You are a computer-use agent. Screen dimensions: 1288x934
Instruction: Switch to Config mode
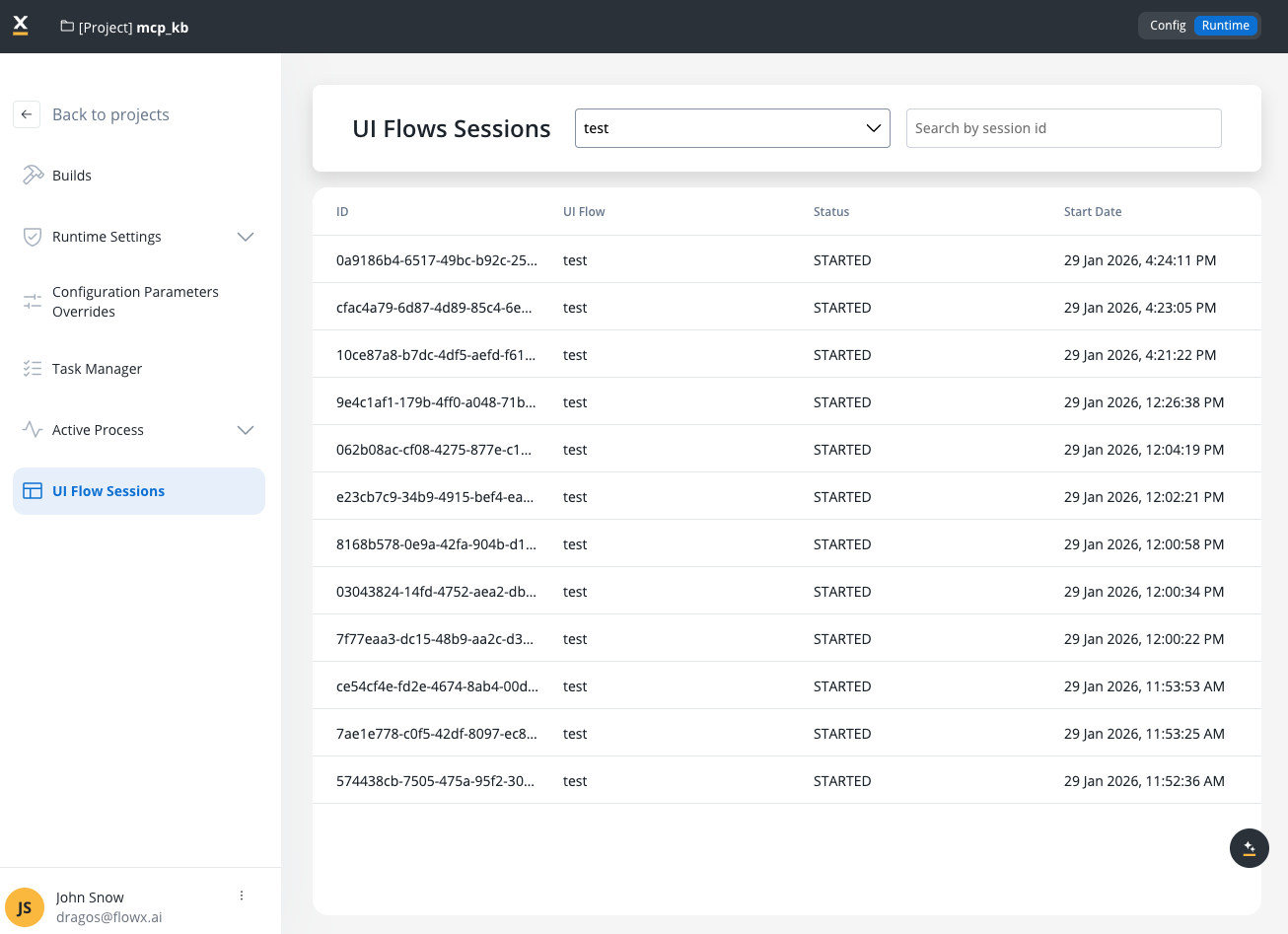coord(1168,26)
